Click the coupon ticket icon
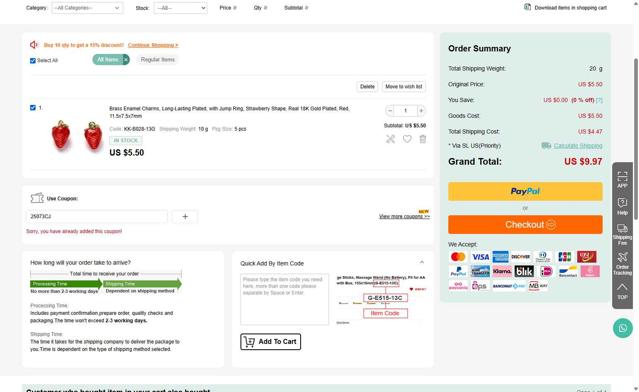Image resolution: width=639 pixels, height=392 pixels. pos(37,198)
